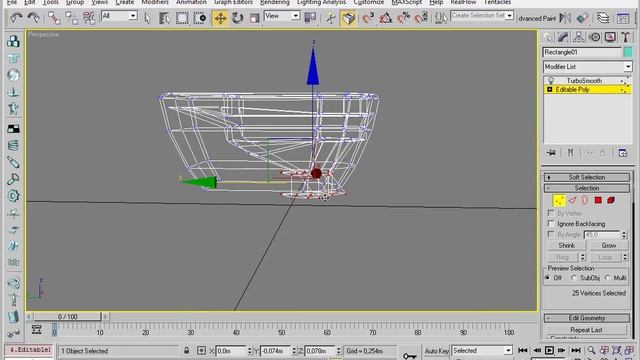The width and height of the screenshot is (640, 360).
Task: Select Element sub-object level icon
Action: coord(611,200)
